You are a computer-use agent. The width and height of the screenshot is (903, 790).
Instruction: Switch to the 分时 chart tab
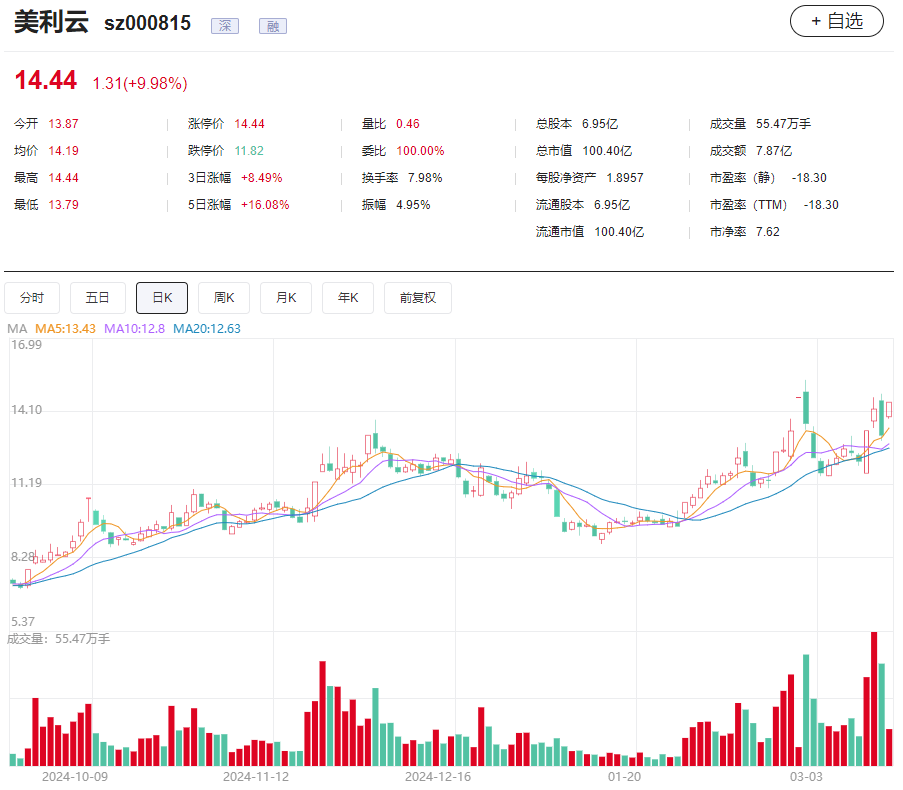tap(32, 298)
